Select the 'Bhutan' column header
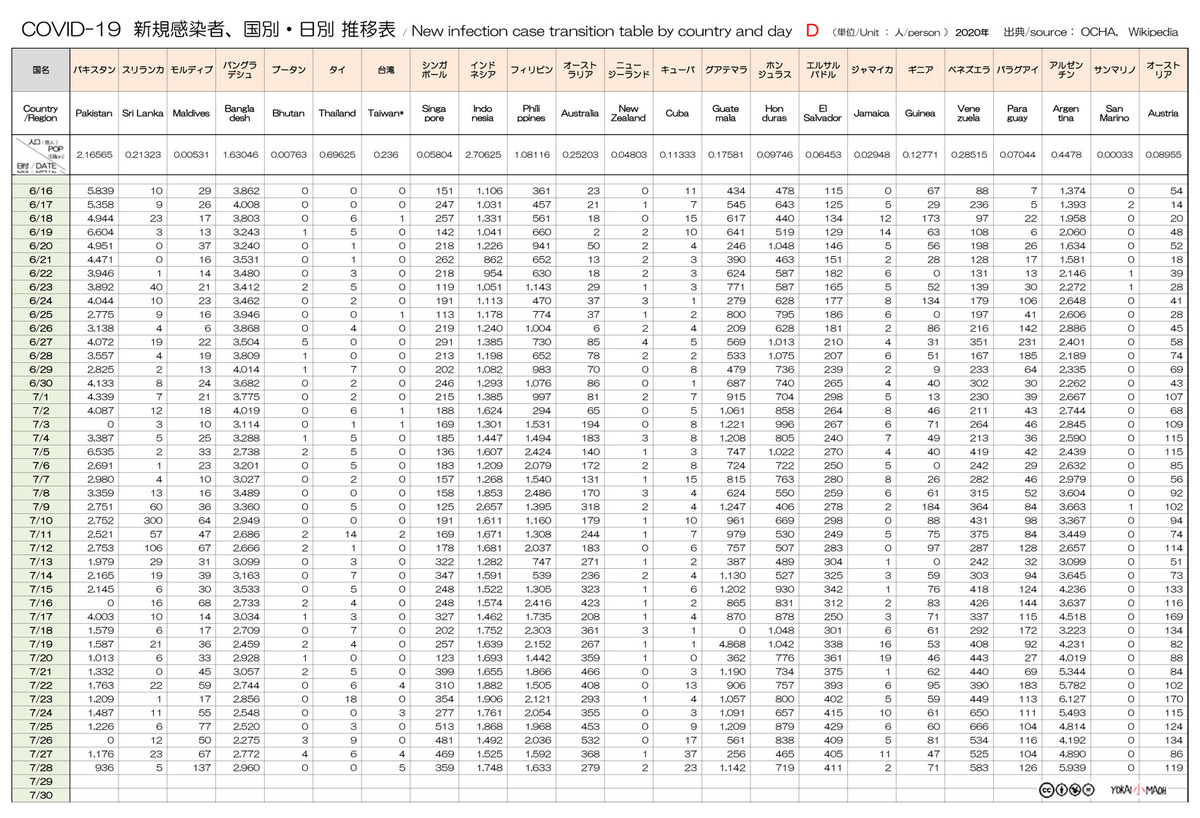The image size is (1200, 818). click(x=288, y=113)
